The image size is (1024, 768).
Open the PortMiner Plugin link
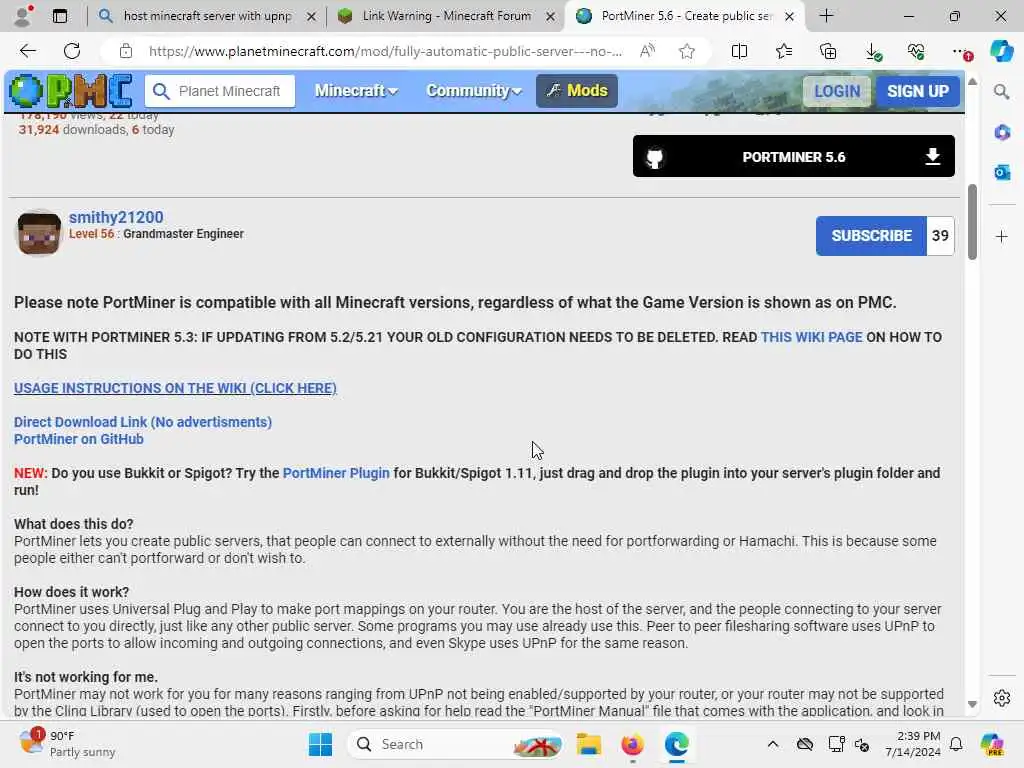pos(336,473)
